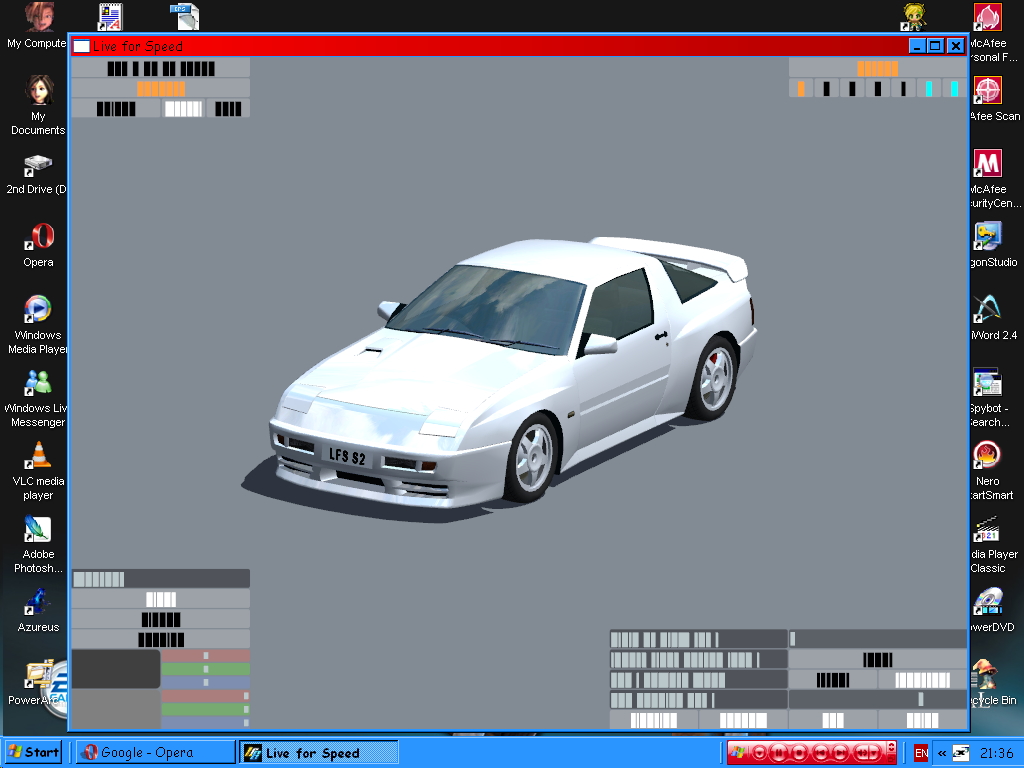Click the 21:36 system clock
Image resolution: width=1024 pixels, height=768 pixels.
997,753
